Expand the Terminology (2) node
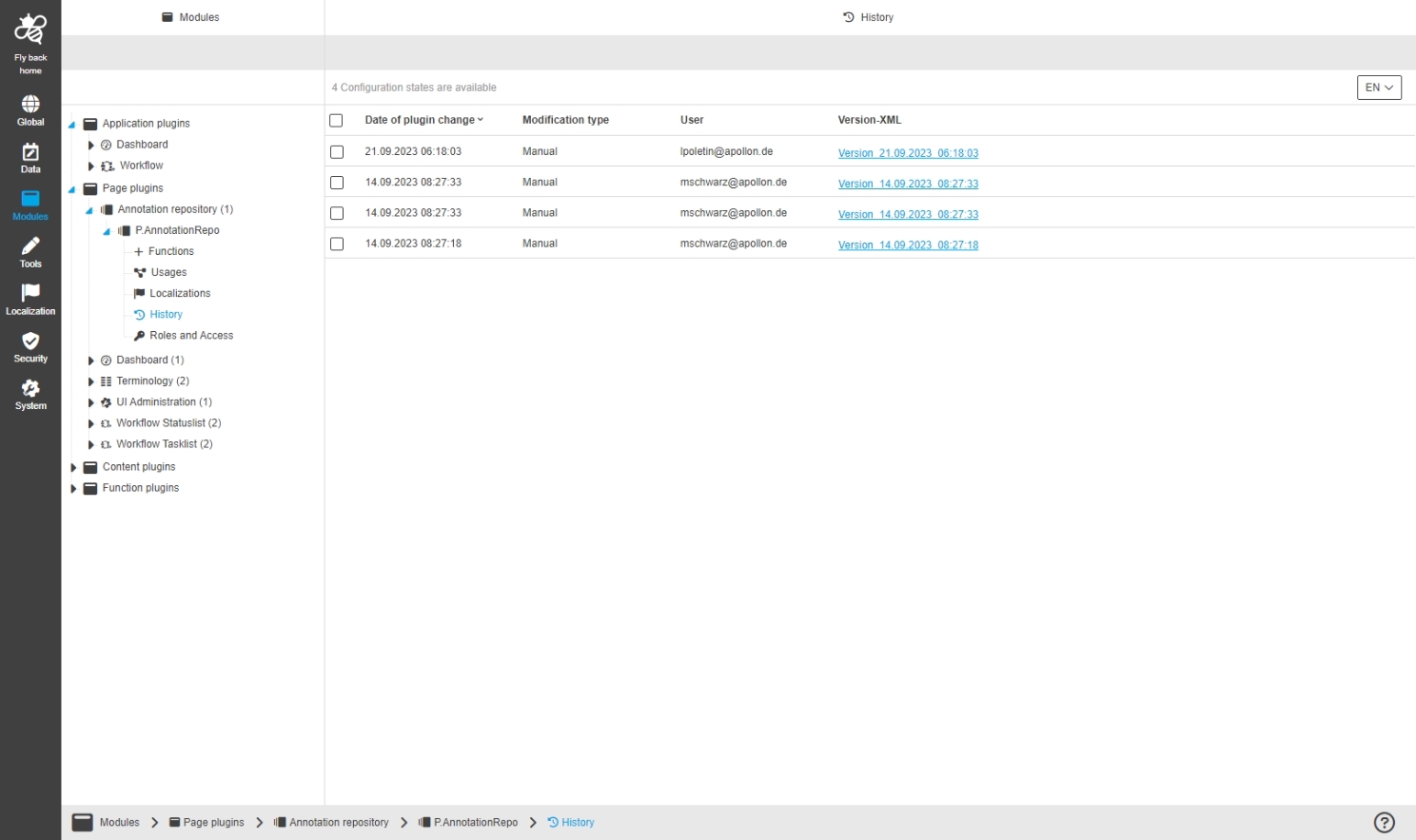Screen dimensions: 1416x840 90,381
